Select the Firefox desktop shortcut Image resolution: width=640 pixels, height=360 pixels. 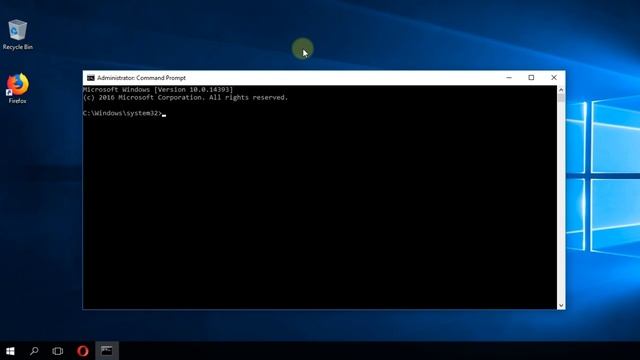click(18, 88)
